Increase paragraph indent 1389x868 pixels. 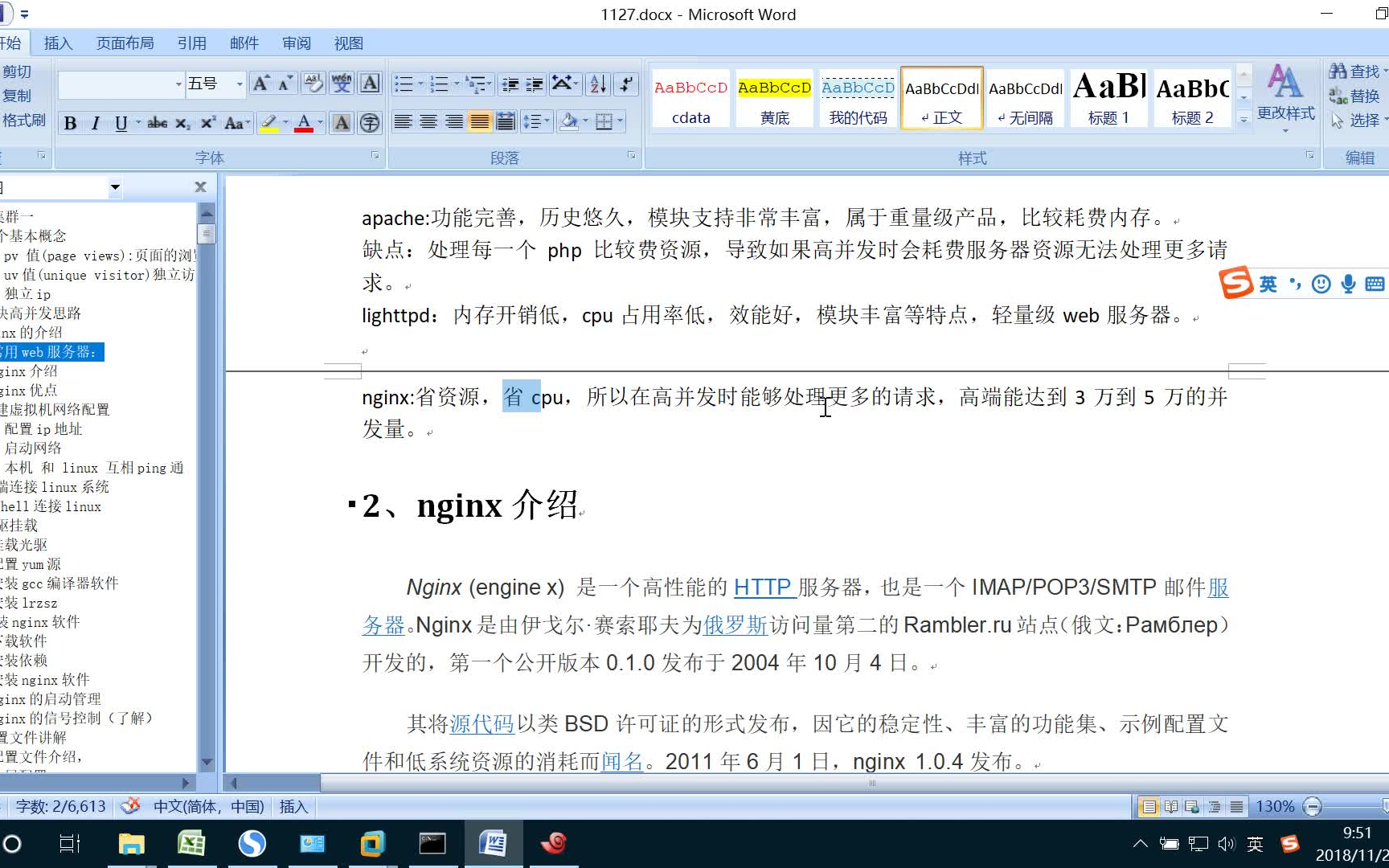coord(535,84)
